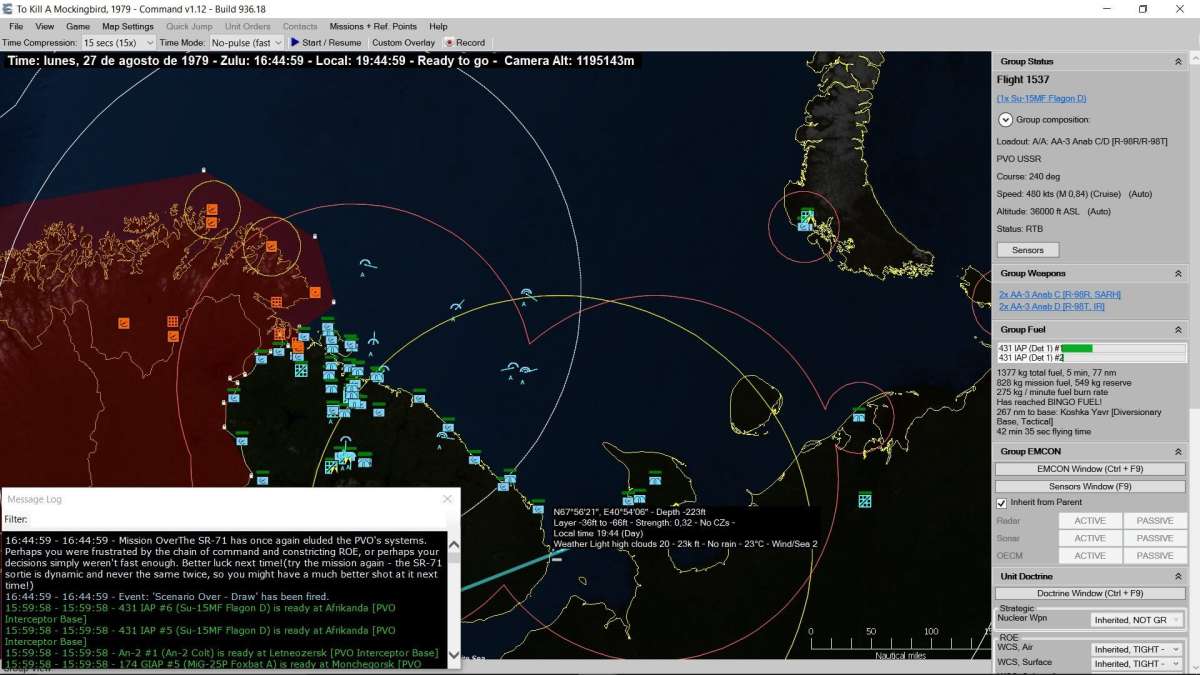Collapse the Unit Doctrine panel
Screen dimensions: 1200x675
point(1177,576)
